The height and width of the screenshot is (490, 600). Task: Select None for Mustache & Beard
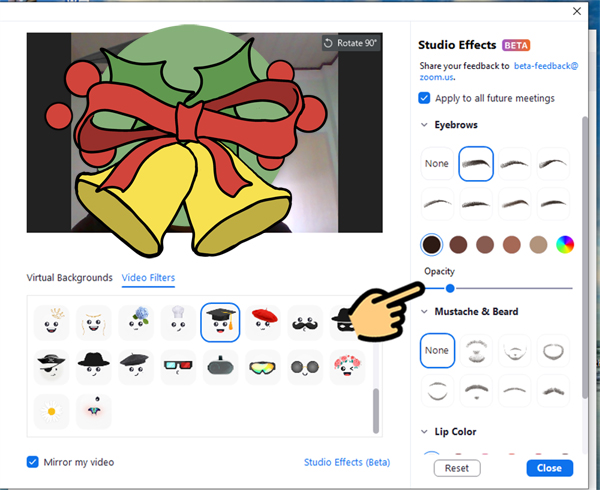pos(437,351)
